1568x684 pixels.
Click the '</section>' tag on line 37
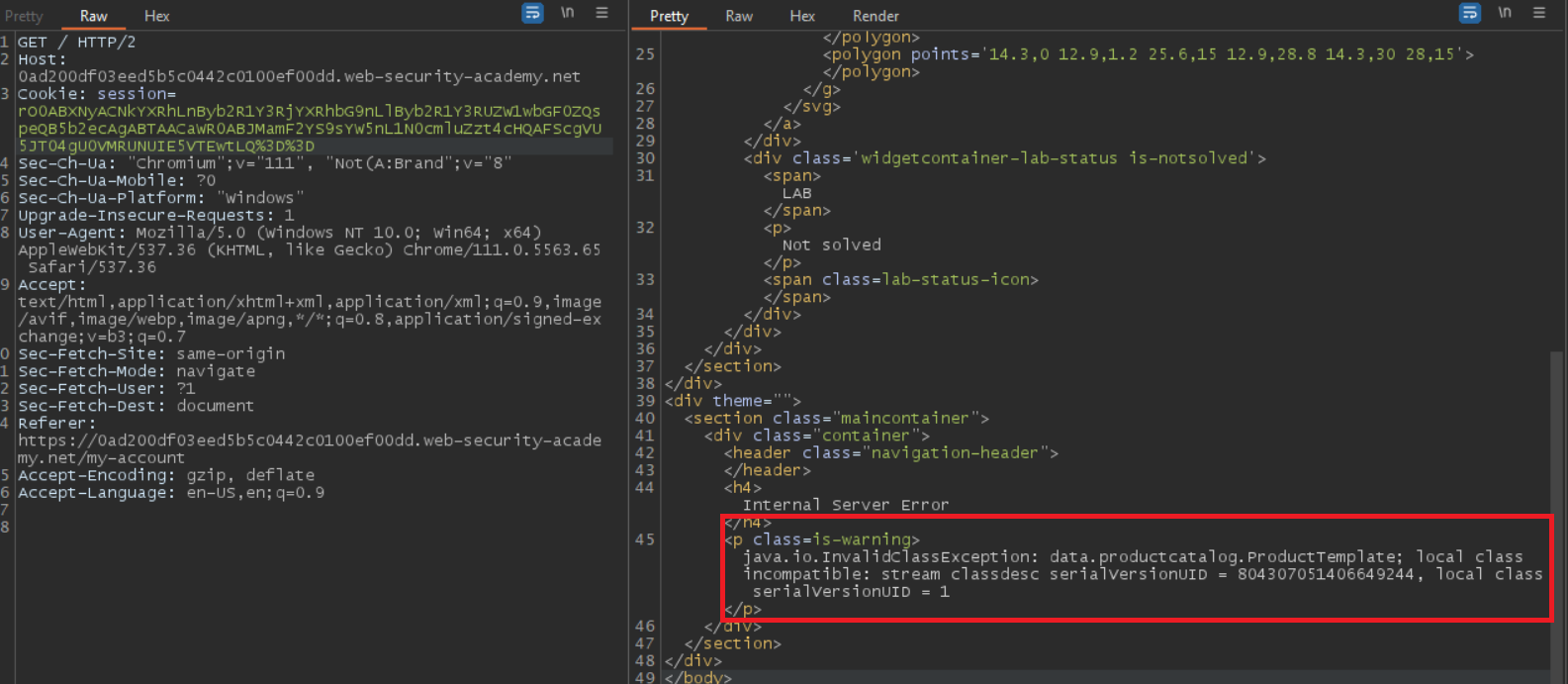(x=732, y=366)
